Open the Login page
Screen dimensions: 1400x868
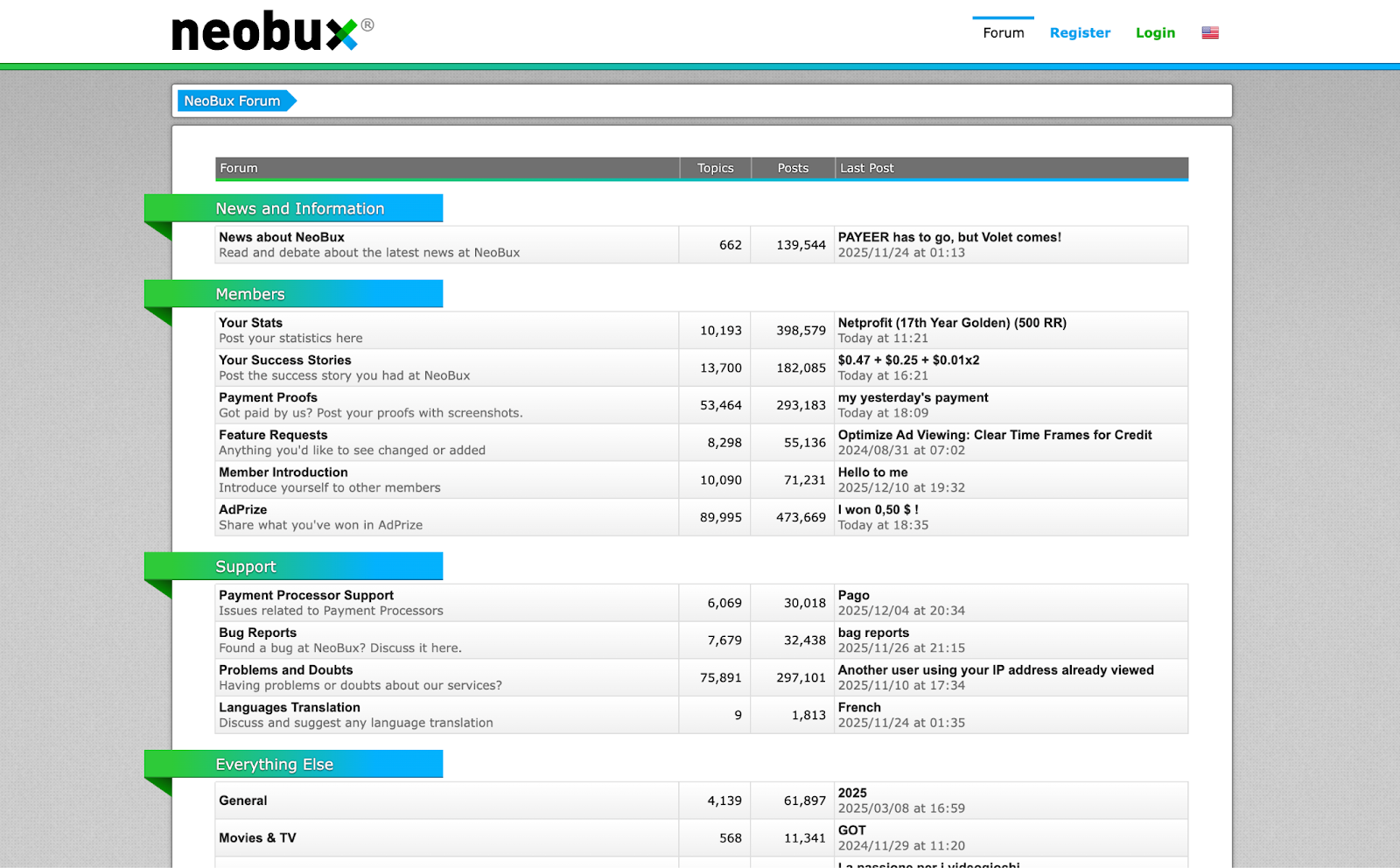point(1155,33)
